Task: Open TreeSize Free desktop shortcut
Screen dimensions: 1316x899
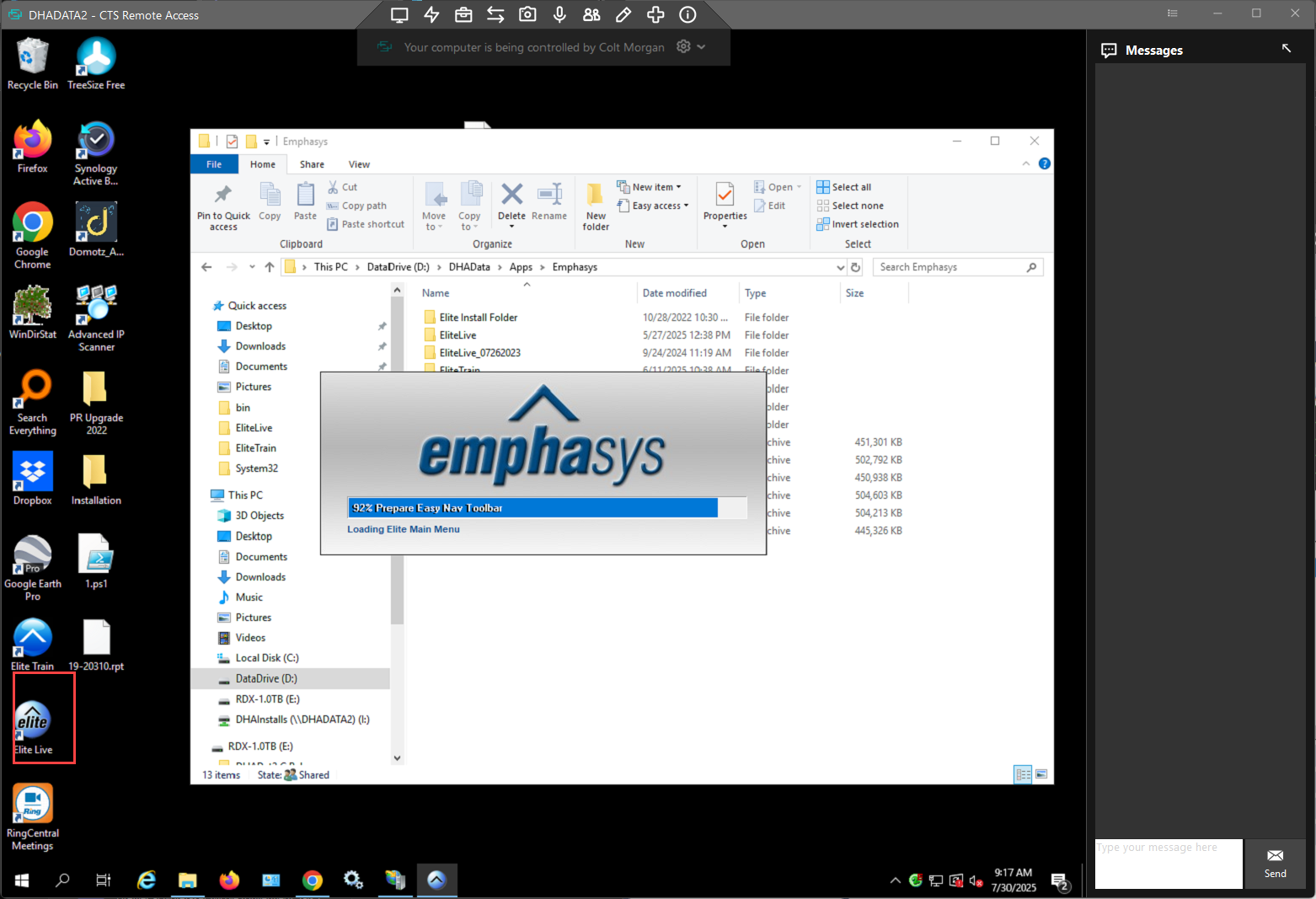Action: click(96, 64)
